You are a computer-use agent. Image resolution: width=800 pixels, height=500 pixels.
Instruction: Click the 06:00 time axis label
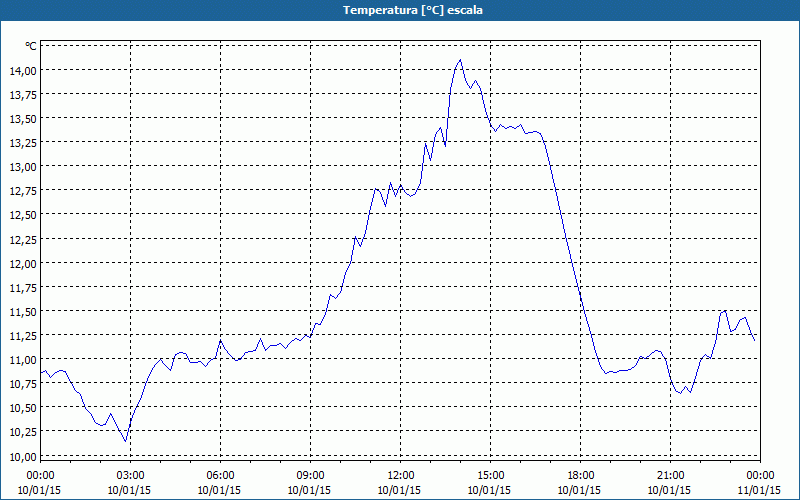click(x=220, y=476)
